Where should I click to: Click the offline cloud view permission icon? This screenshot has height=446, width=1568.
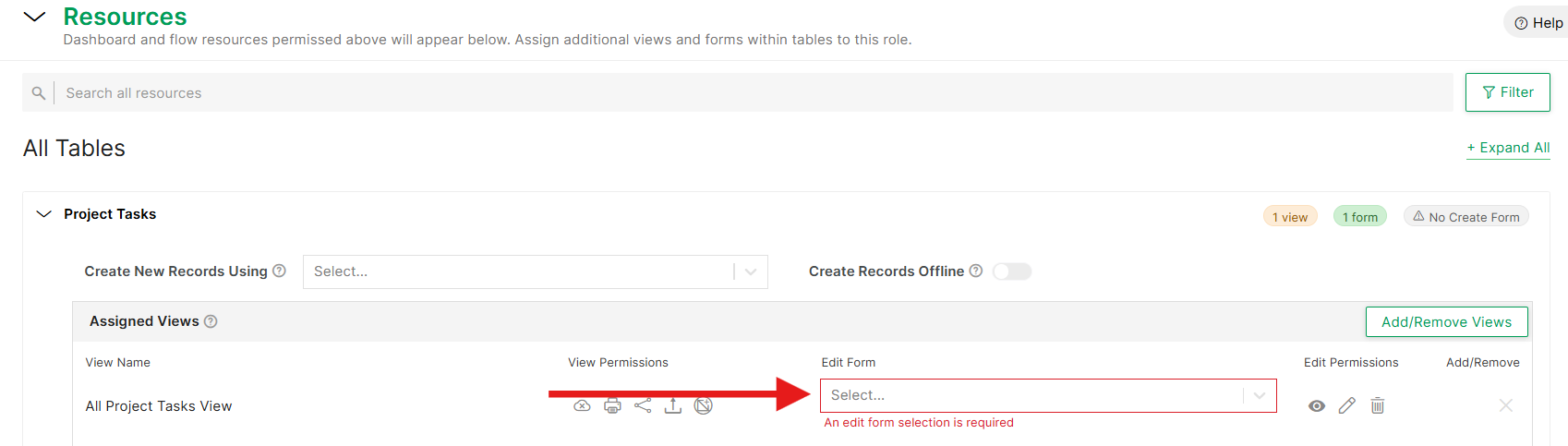pyautogui.click(x=582, y=405)
